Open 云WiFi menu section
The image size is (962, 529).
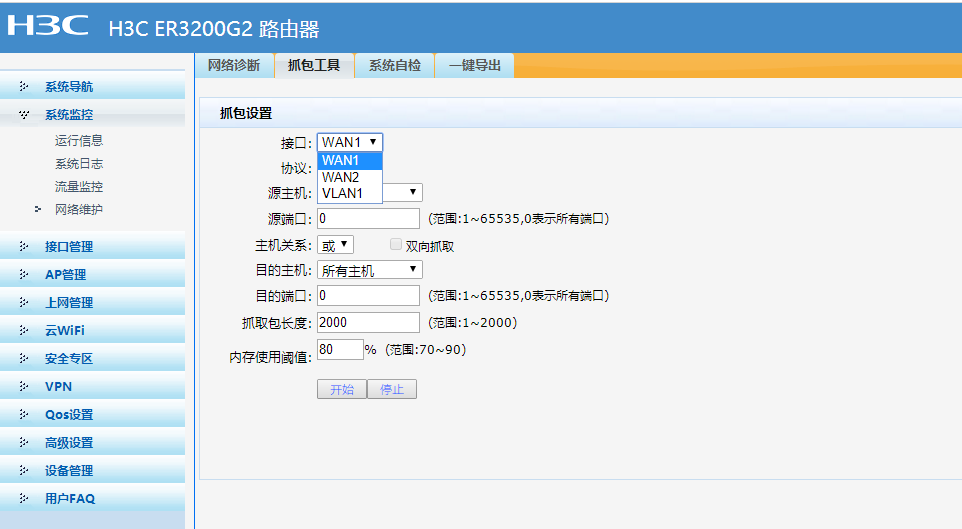click(92, 330)
